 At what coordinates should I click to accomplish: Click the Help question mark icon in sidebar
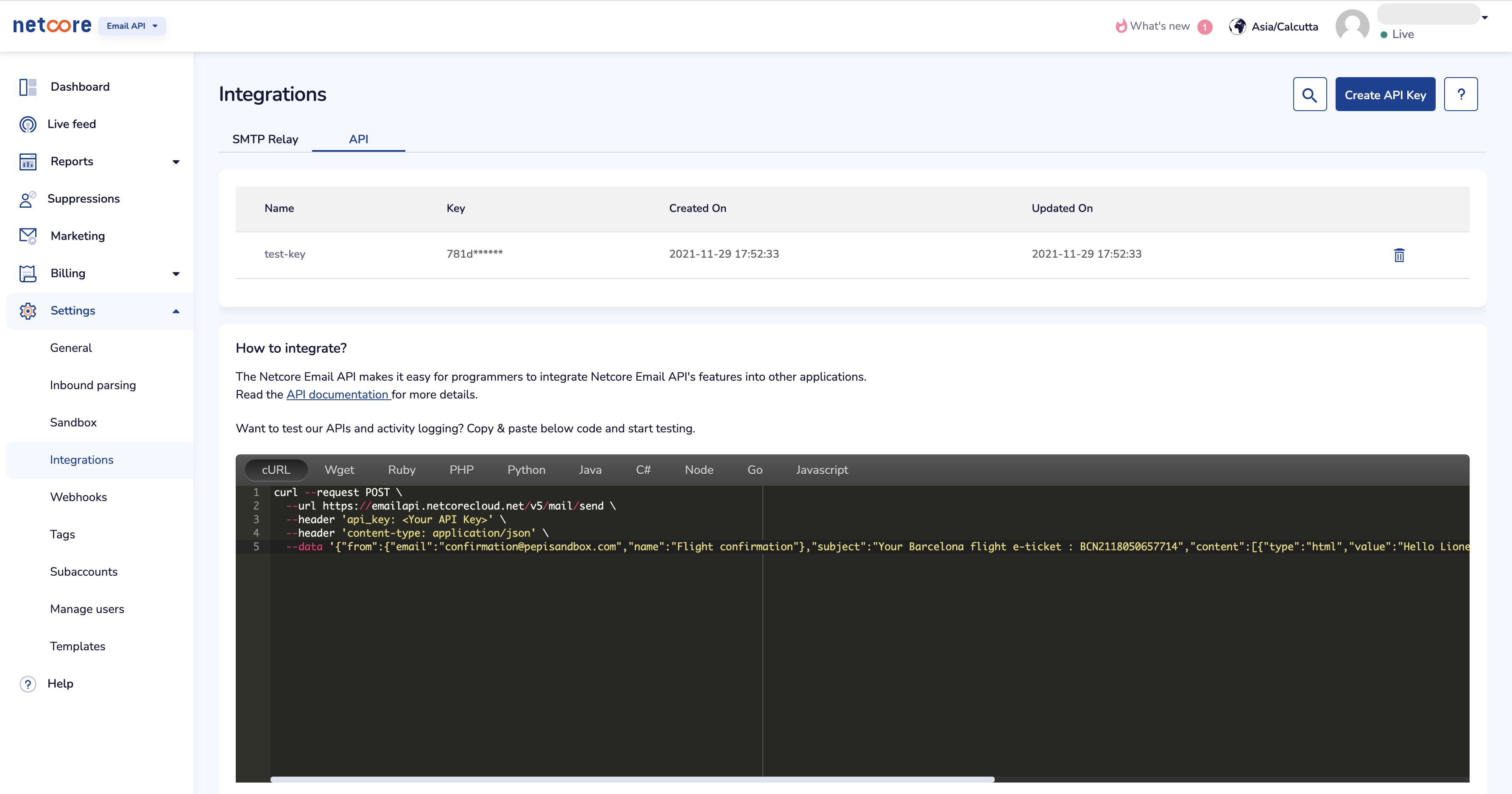pyautogui.click(x=28, y=684)
